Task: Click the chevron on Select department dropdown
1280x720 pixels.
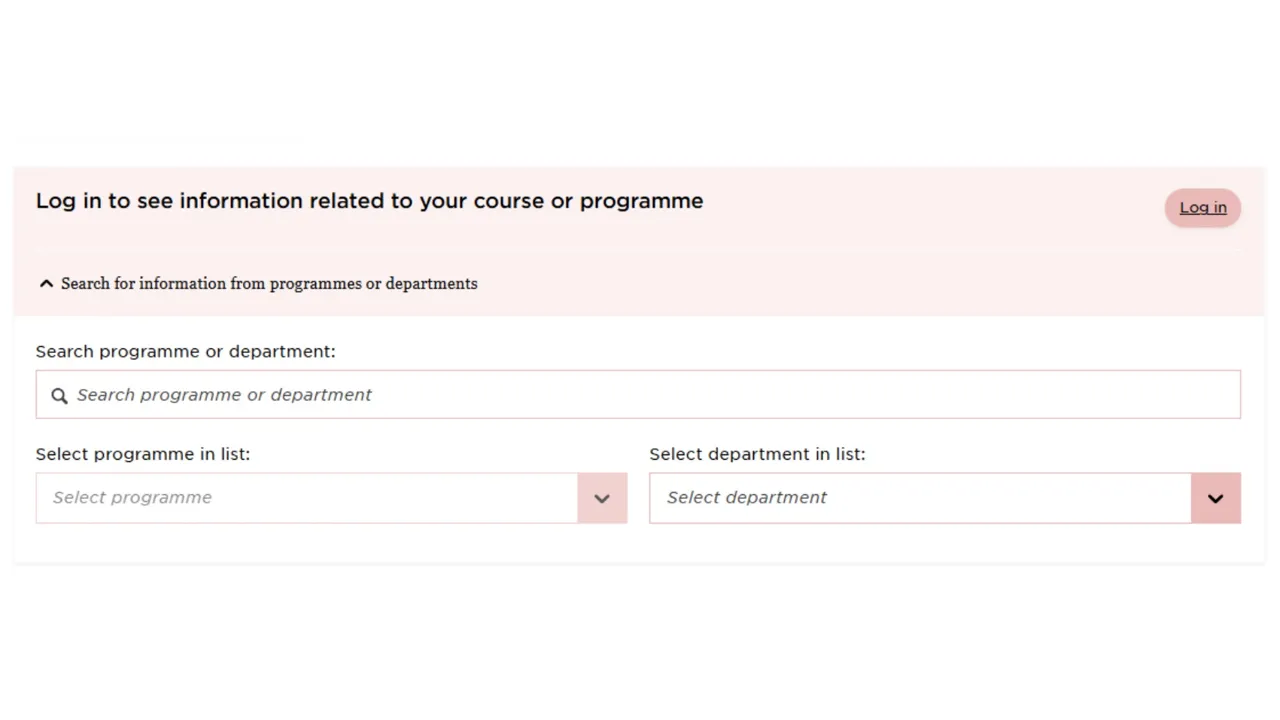Action: click(1215, 497)
